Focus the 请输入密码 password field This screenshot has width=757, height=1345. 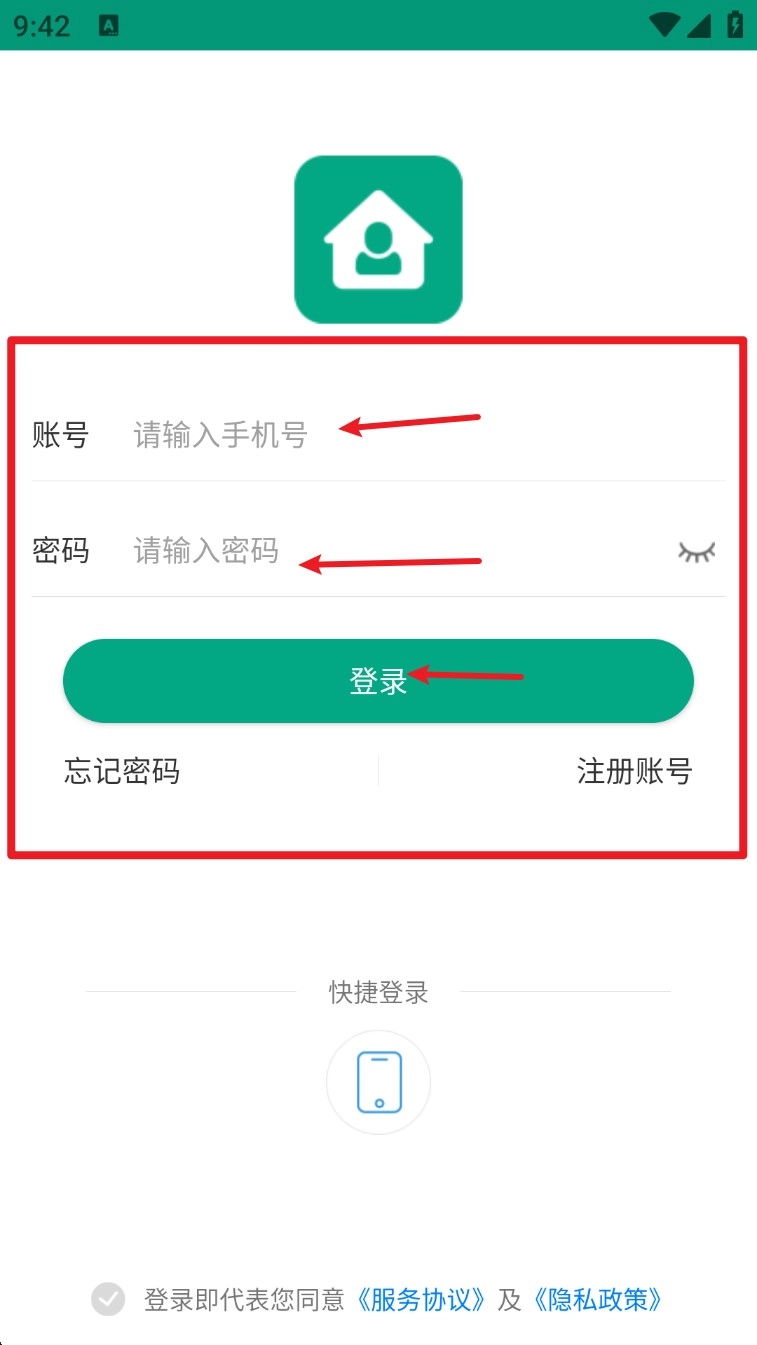pos(400,551)
